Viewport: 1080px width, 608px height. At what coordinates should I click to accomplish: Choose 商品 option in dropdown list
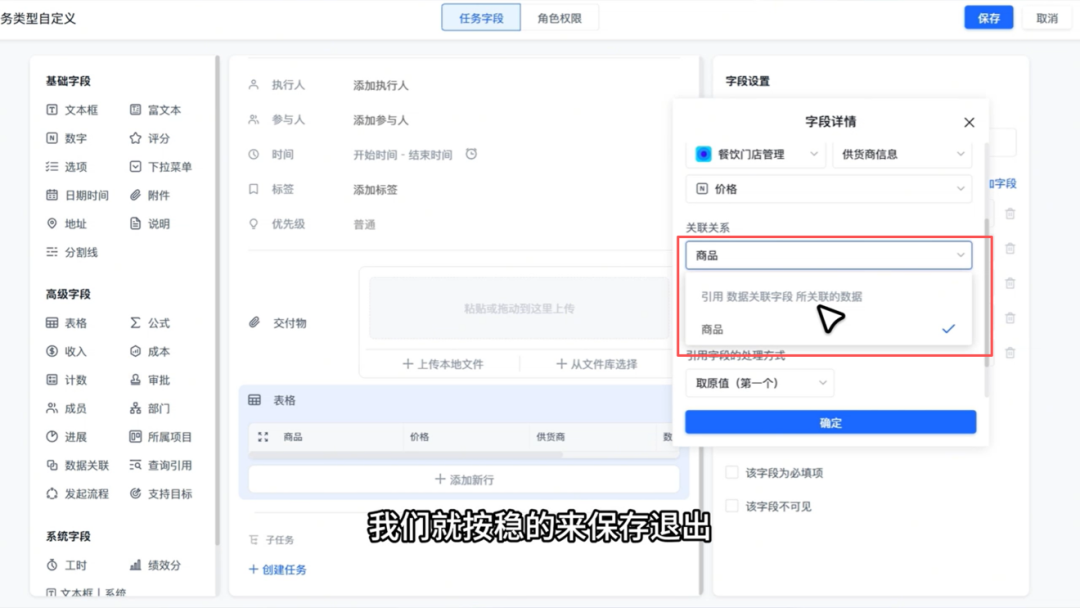coord(829,329)
